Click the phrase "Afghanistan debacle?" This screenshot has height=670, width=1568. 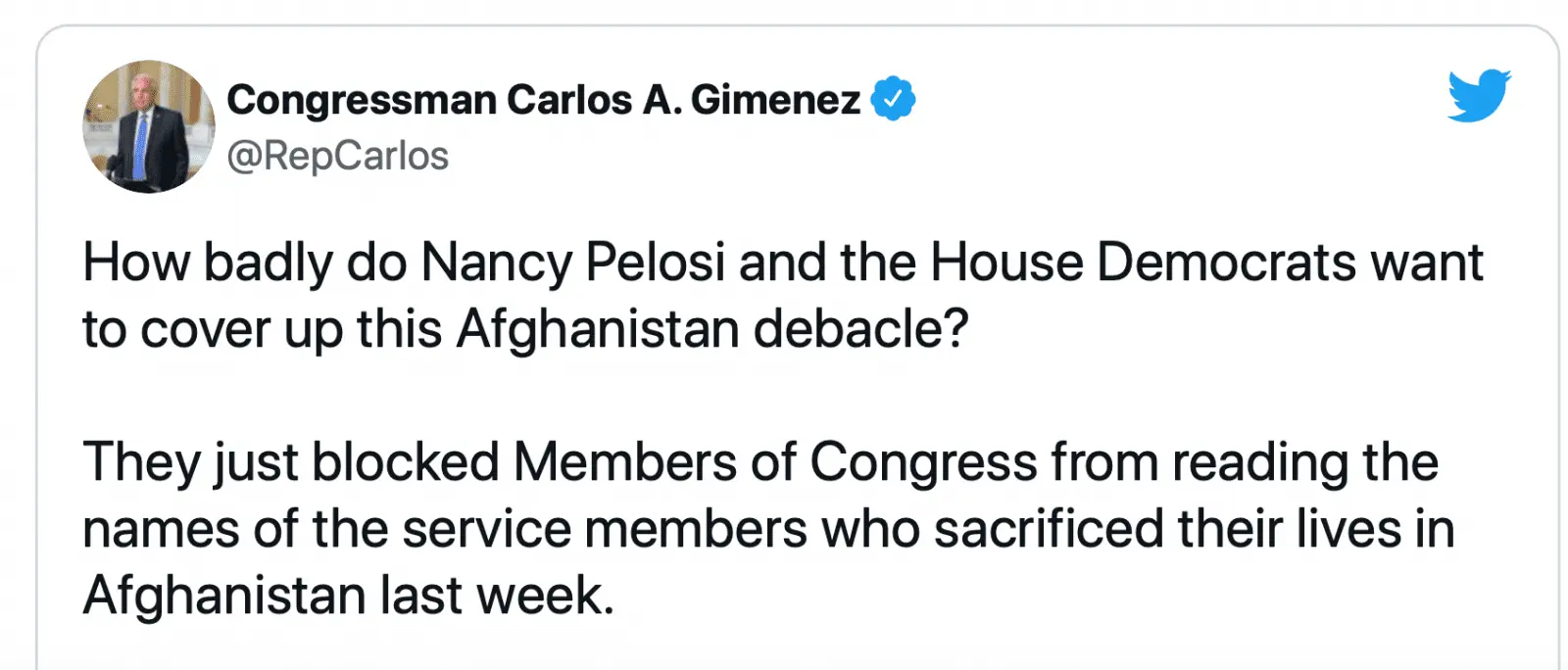[711, 329]
